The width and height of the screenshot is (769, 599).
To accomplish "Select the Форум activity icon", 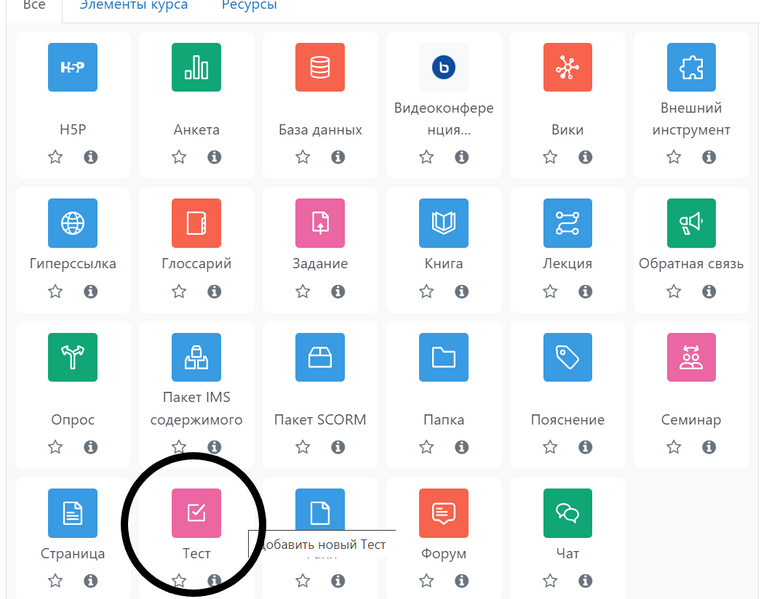I will (x=443, y=513).
